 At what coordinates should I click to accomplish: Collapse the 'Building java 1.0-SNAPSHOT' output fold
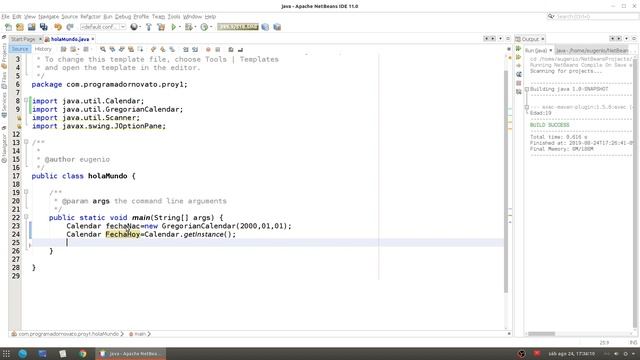point(527,89)
